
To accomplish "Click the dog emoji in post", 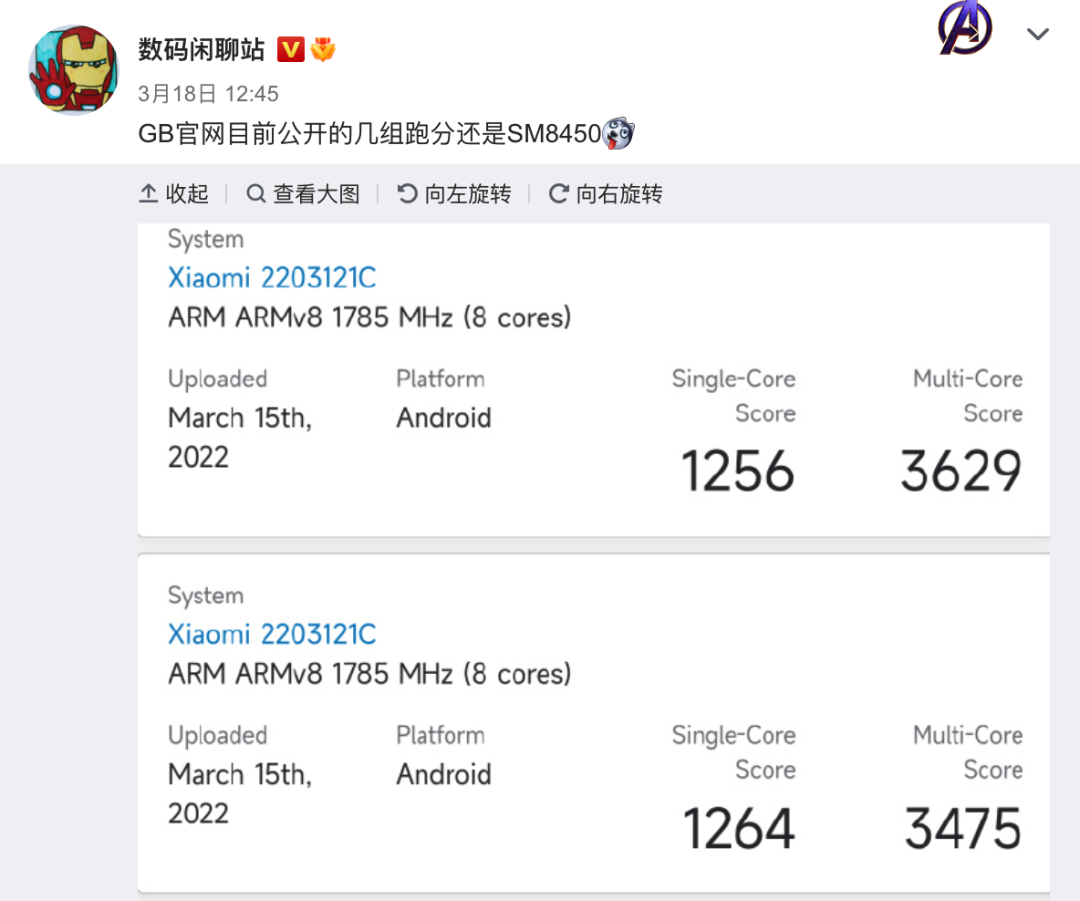I will point(618,133).
